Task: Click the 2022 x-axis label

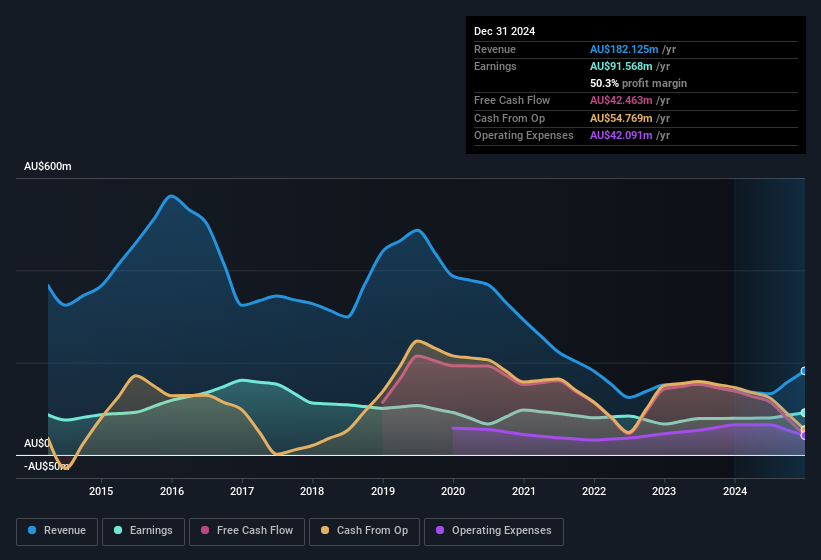Action: [x=594, y=491]
